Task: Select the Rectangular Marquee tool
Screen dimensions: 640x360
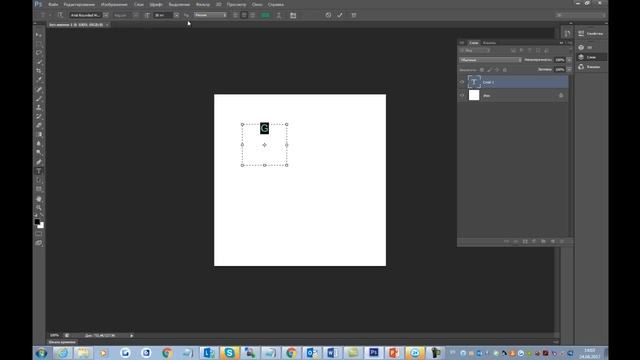Action: pyautogui.click(x=39, y=44)
